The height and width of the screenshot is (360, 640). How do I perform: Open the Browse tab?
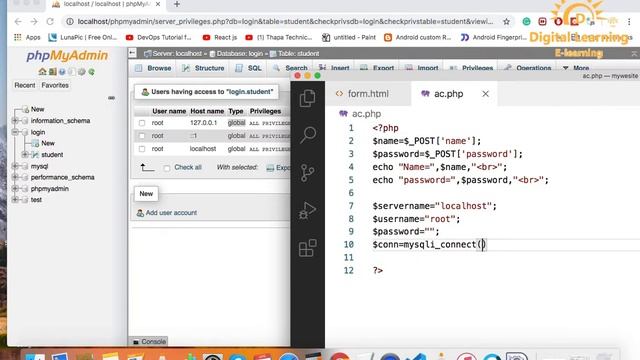point(153,68)
